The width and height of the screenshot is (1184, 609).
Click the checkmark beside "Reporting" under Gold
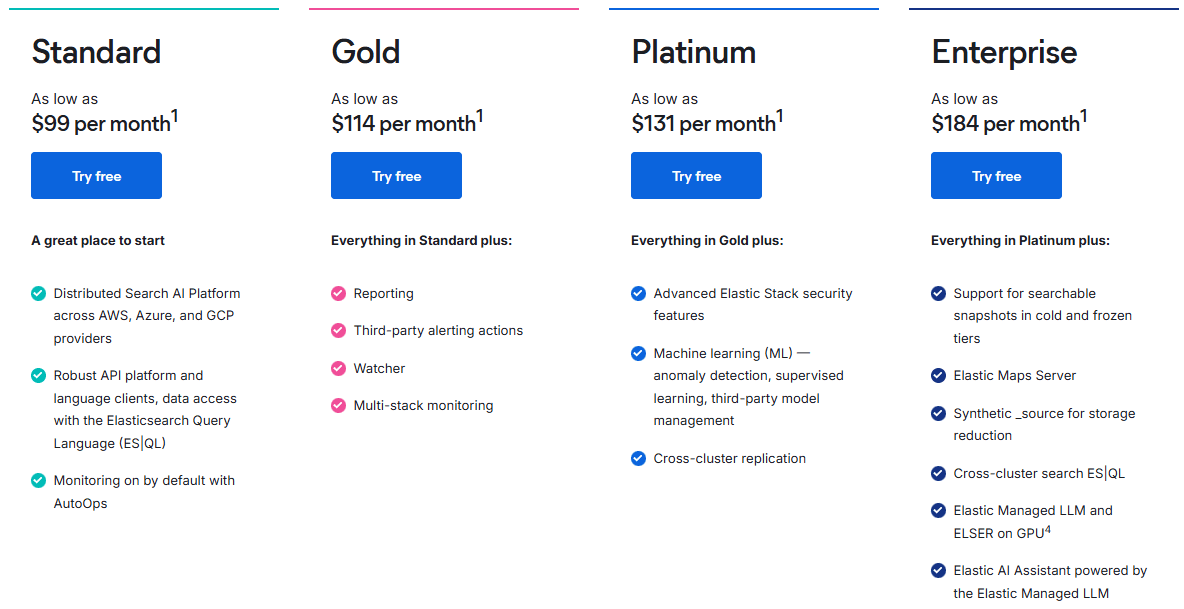(x=337, y=293)
